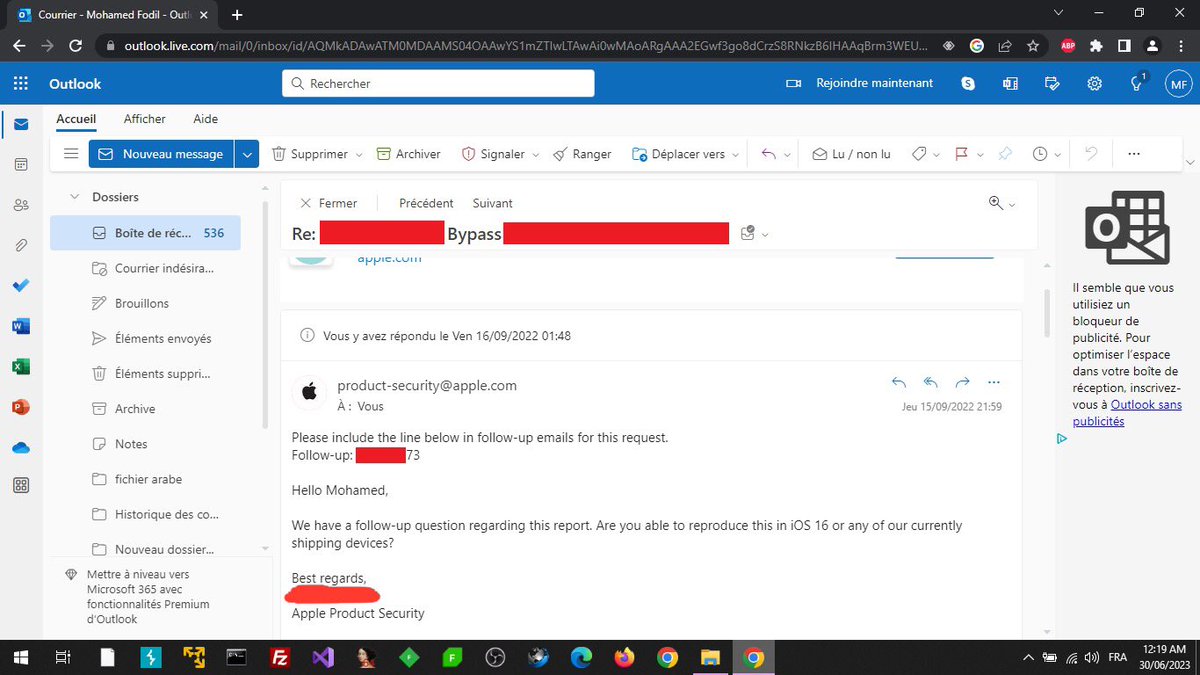Image resolution: width=1200 pixels, height=675 pixels.
Task: Switch to the Accueil tab
Action: 76,119
